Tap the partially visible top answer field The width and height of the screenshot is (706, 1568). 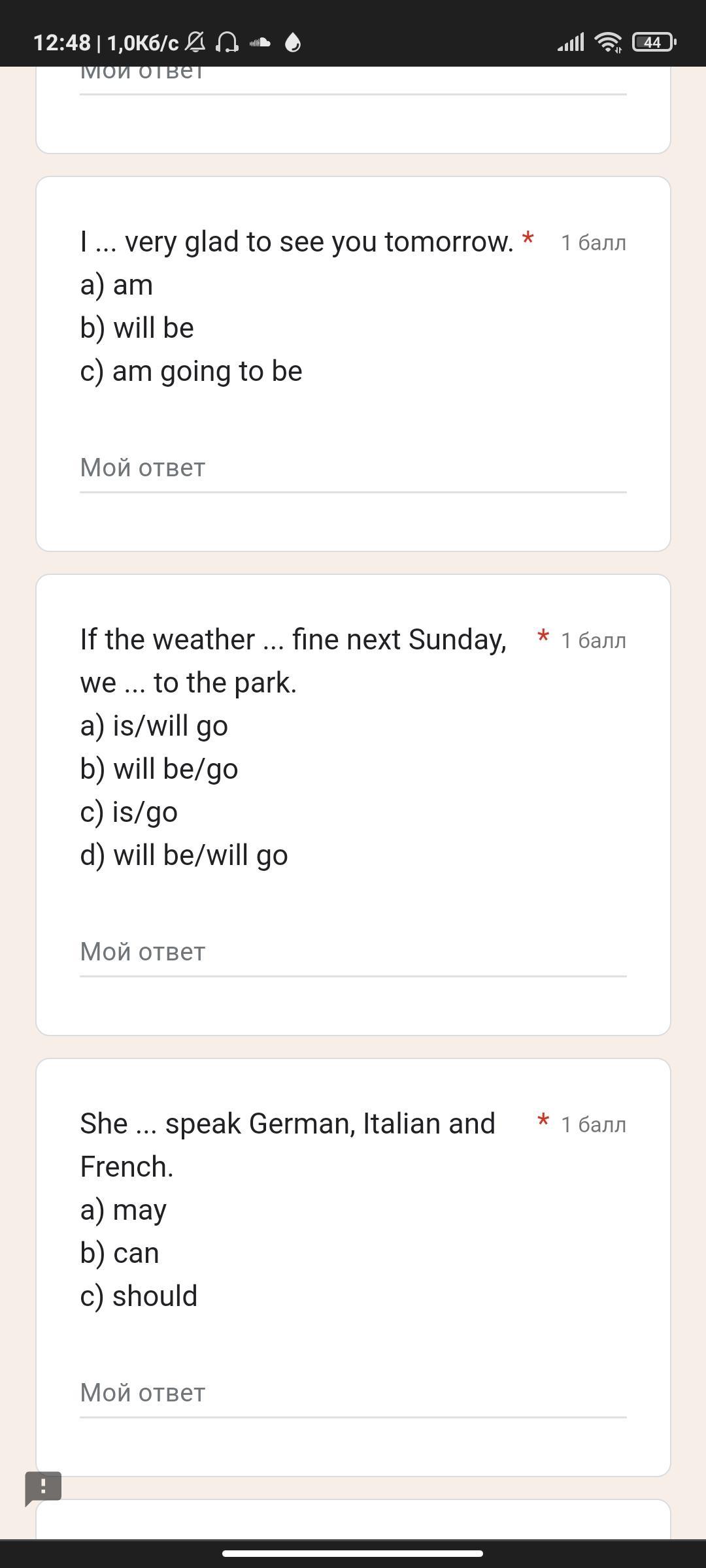[353, 80]
